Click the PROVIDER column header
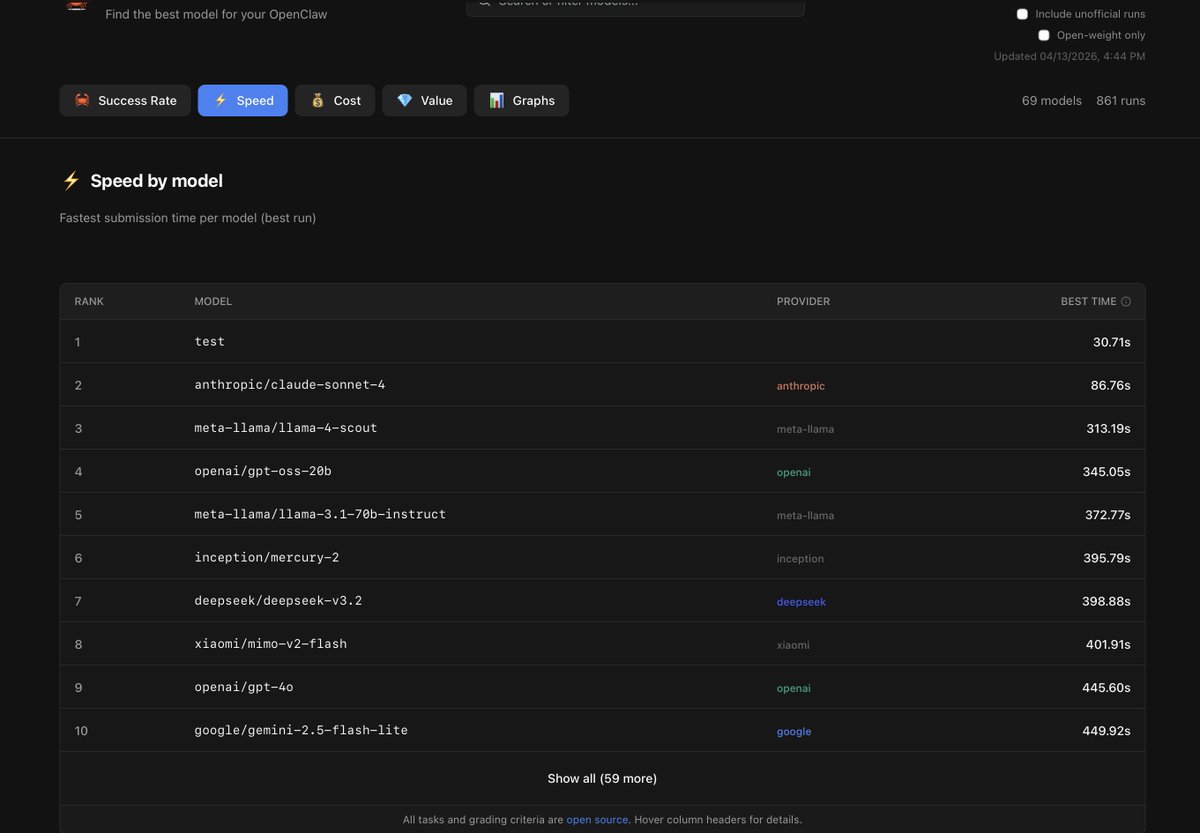Viewport: 1200px width, 833px height. click(x=803, y=301)
